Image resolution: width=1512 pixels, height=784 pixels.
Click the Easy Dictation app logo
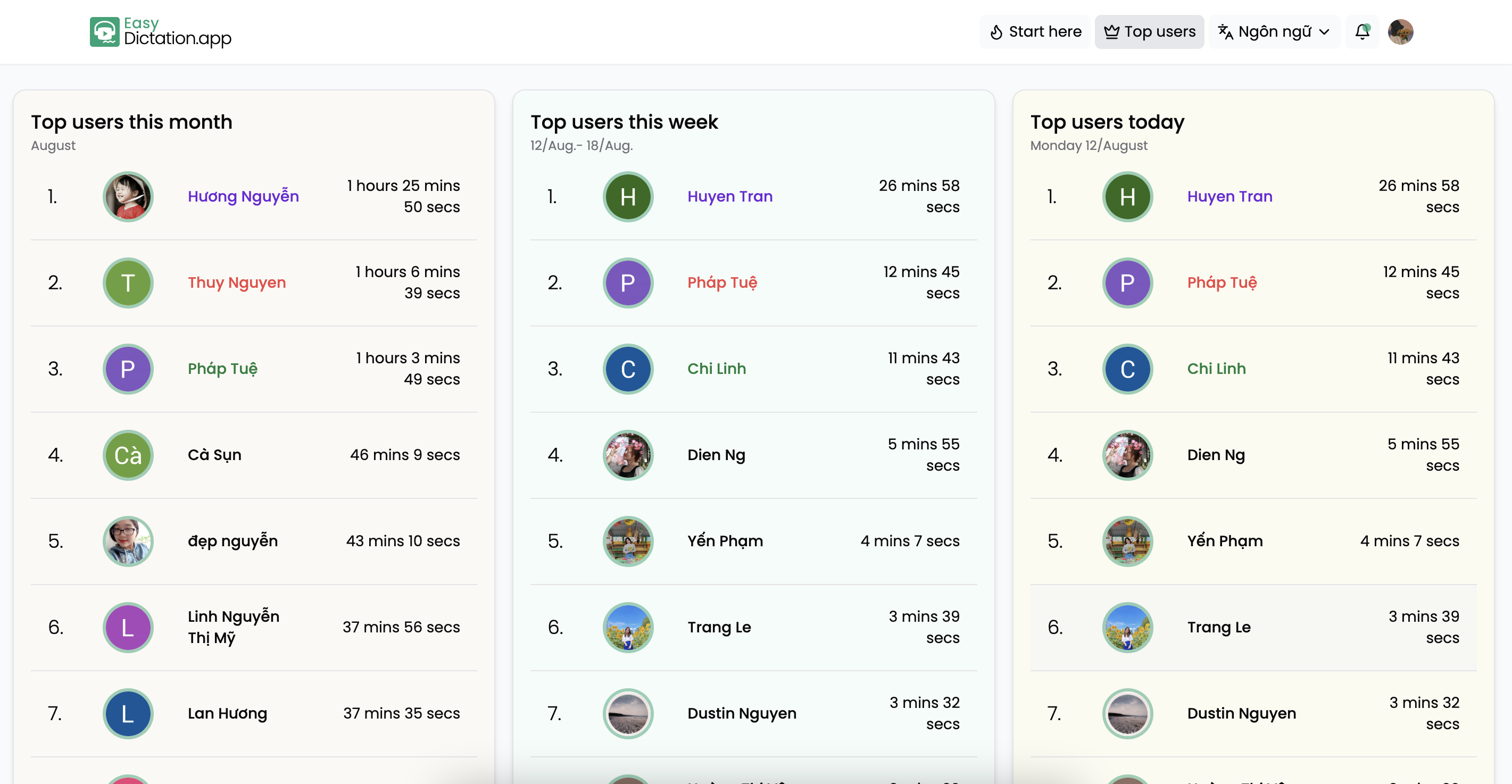(x=160, y=32)
